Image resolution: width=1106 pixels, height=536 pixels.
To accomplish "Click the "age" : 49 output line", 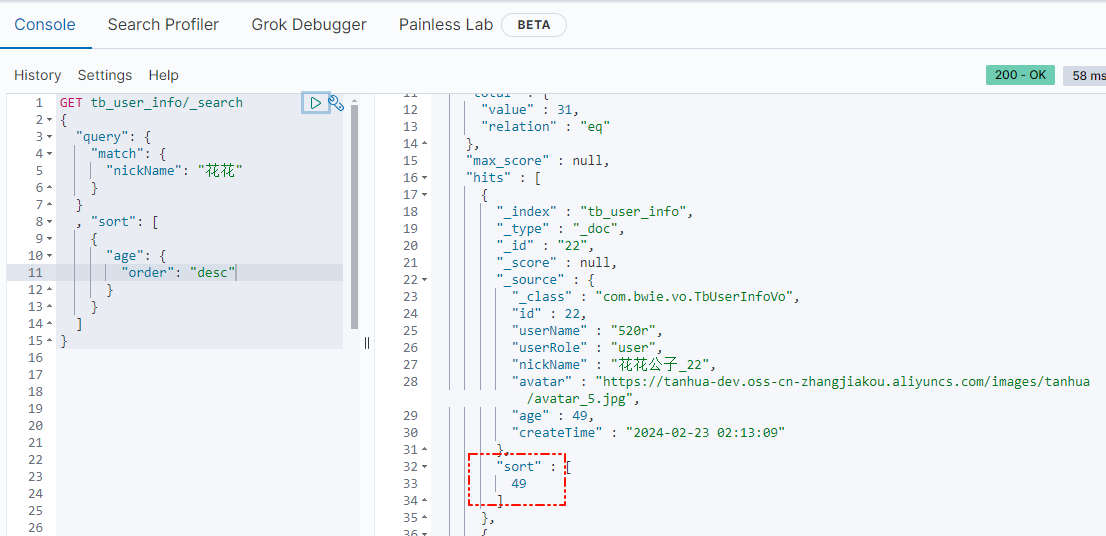I will 552,415.
